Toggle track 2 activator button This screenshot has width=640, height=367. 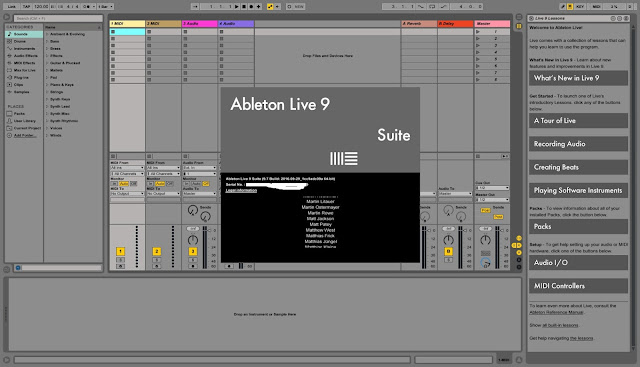[x=157, y=251]
